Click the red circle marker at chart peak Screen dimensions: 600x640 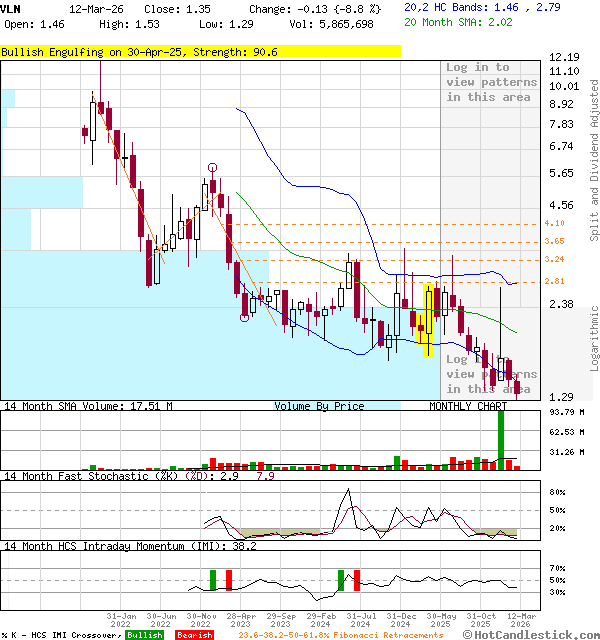212,168
